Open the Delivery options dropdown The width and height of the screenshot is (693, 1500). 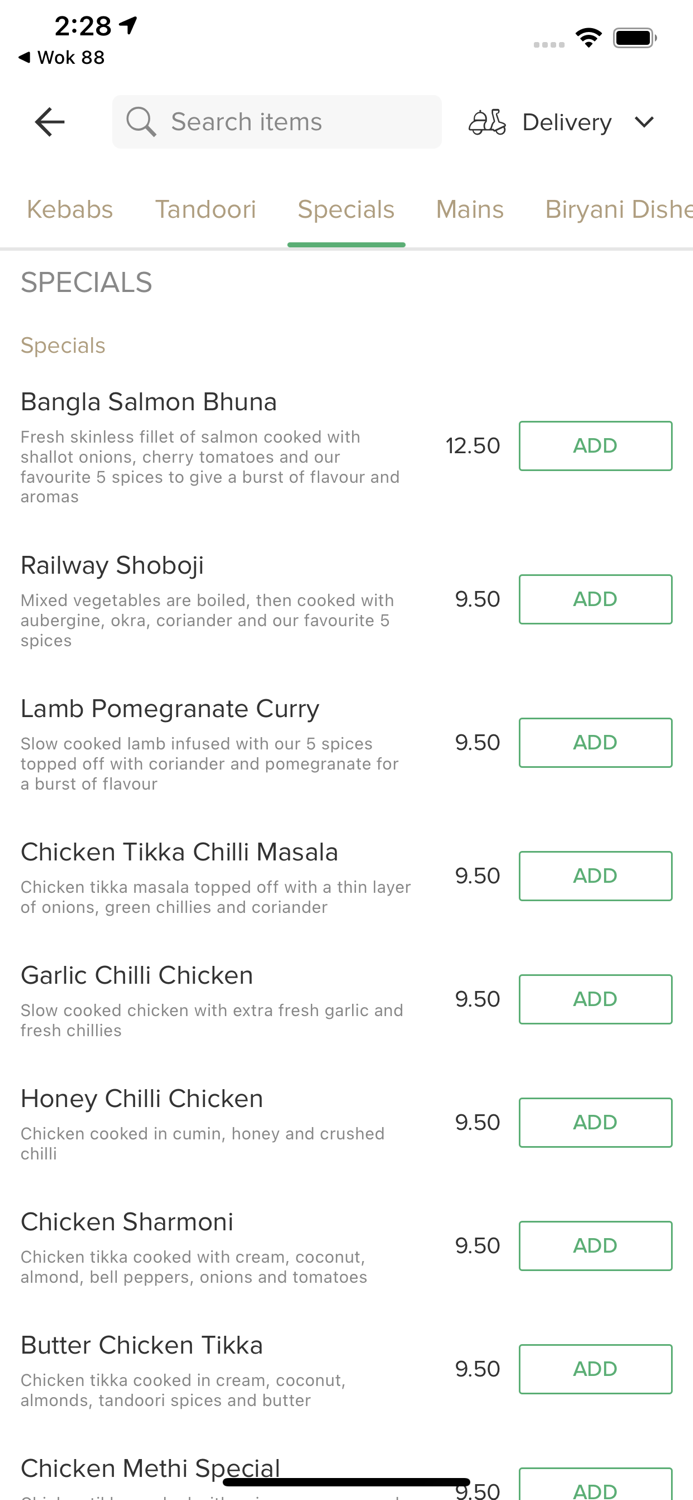click(566, 122)
